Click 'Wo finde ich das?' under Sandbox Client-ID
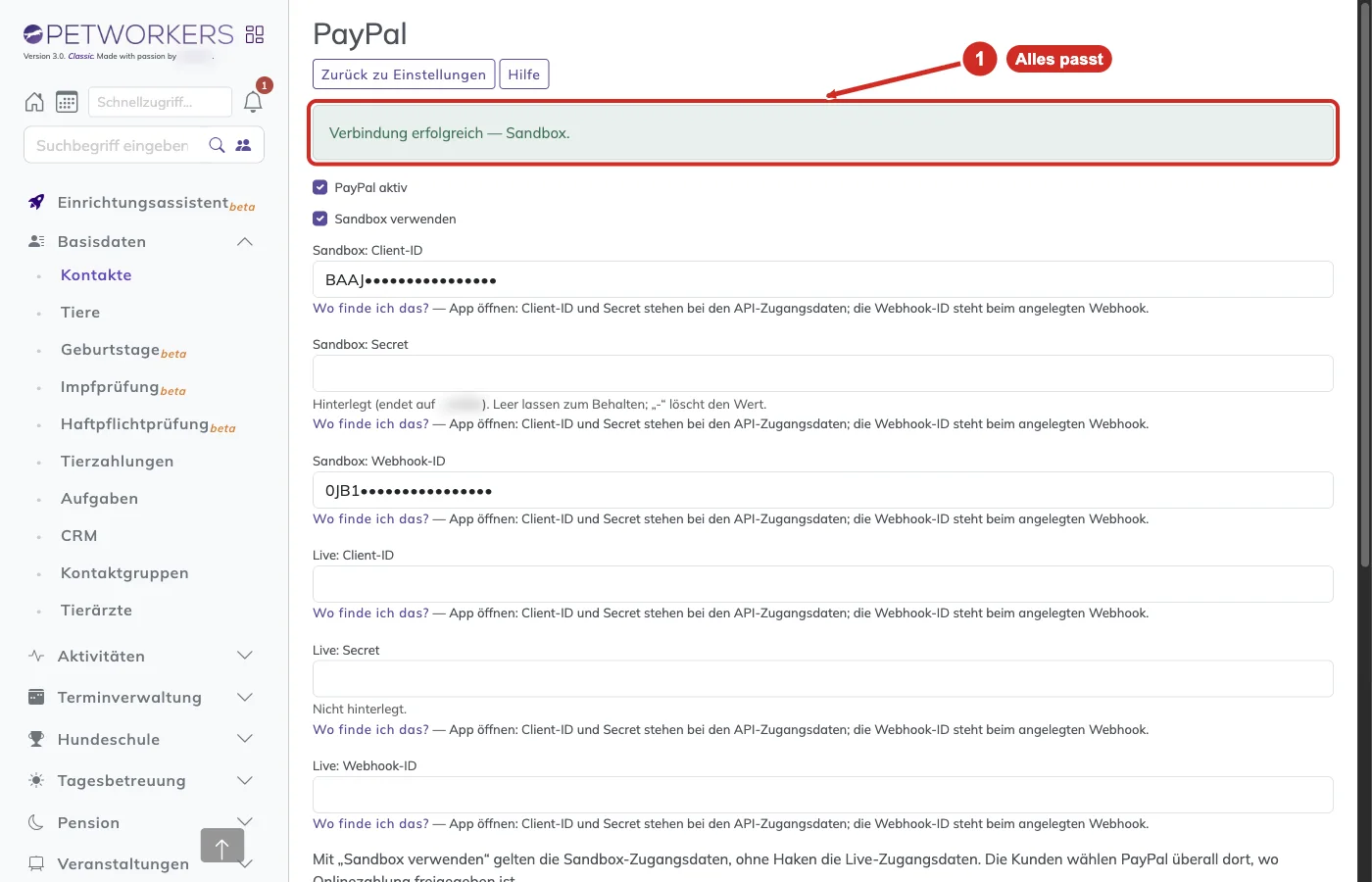Image resolution: width=1372 pixels, height=882 pixels. [370, 308]
